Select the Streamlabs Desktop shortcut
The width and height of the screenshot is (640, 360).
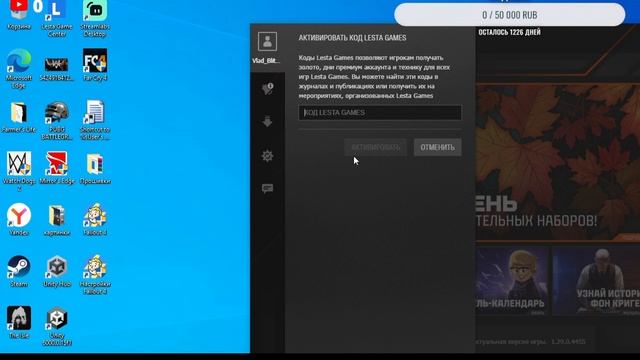[x=95, y=19]
